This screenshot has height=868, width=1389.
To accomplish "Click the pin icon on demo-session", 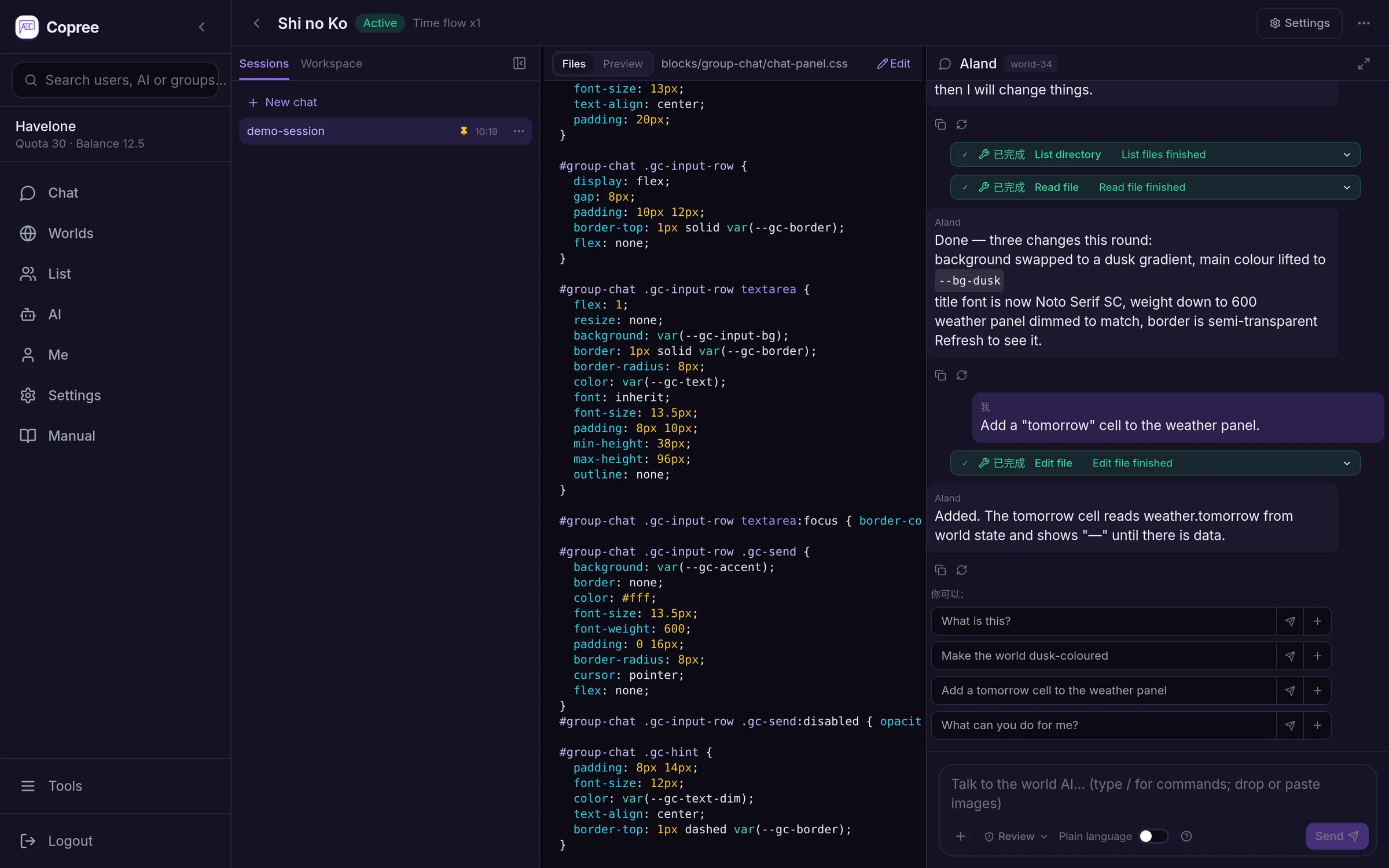I will pos(464,131).
